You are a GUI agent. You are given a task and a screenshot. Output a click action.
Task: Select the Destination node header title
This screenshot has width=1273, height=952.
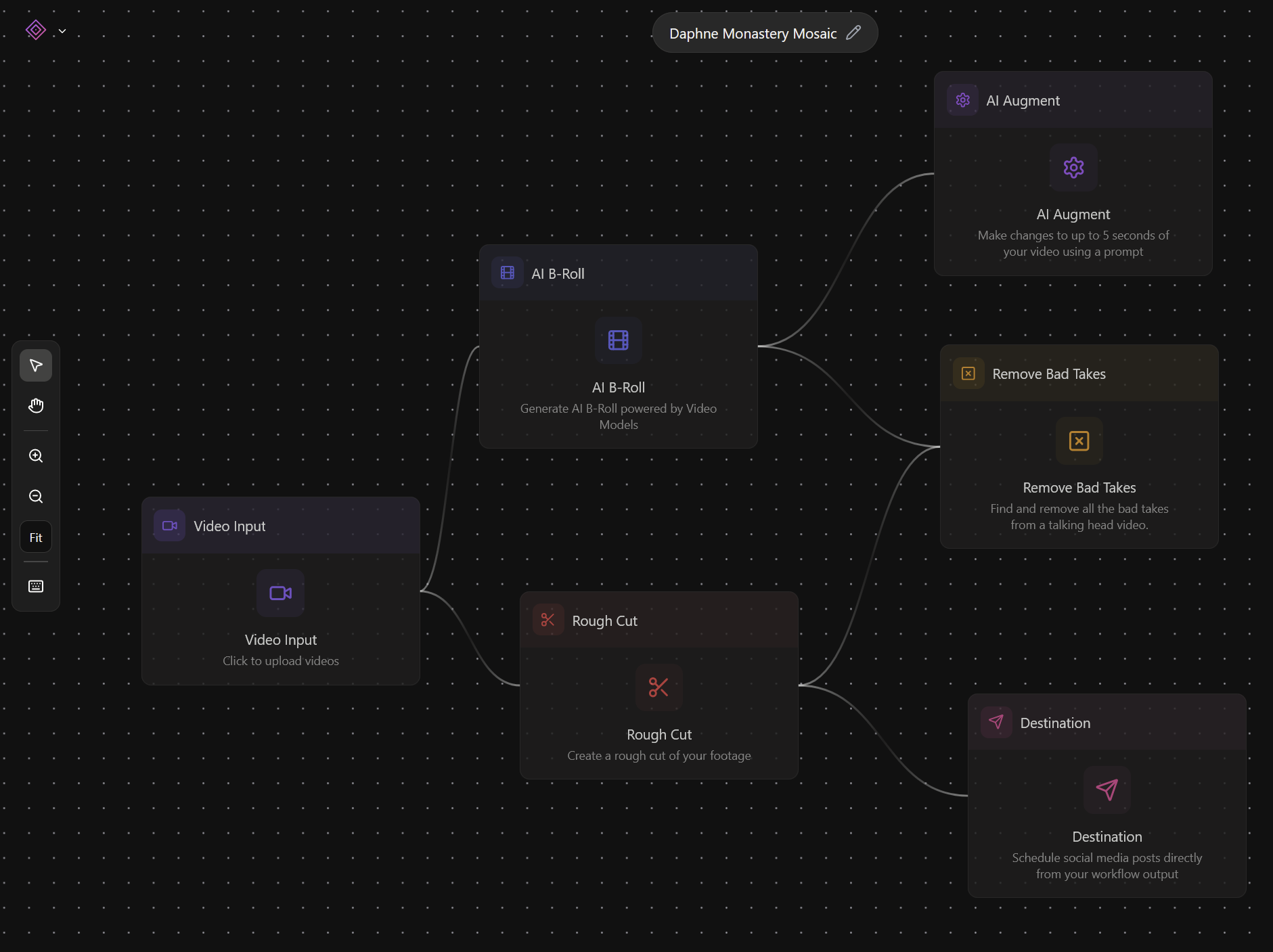[x=1055, y=723]
